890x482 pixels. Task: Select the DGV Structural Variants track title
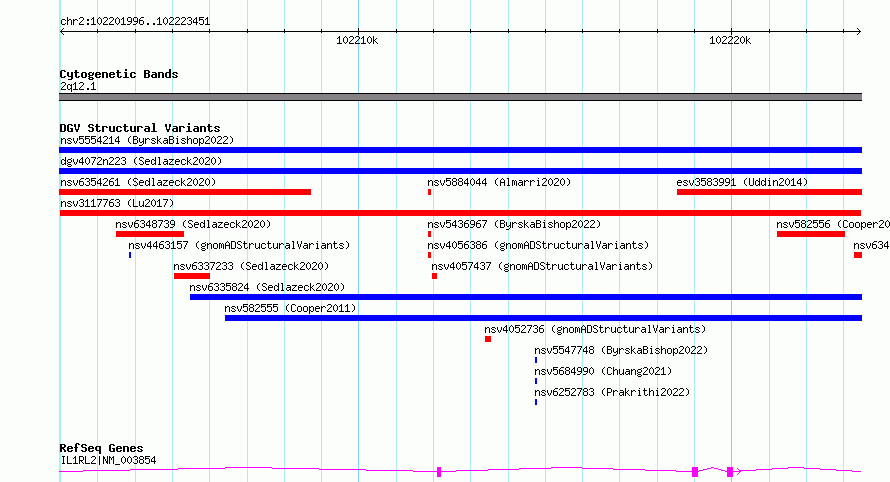140,128
